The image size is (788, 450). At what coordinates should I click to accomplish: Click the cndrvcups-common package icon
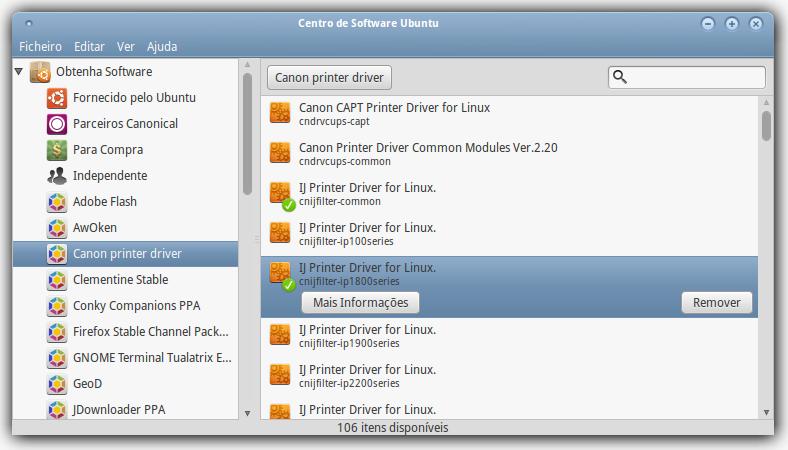[280, 153]
